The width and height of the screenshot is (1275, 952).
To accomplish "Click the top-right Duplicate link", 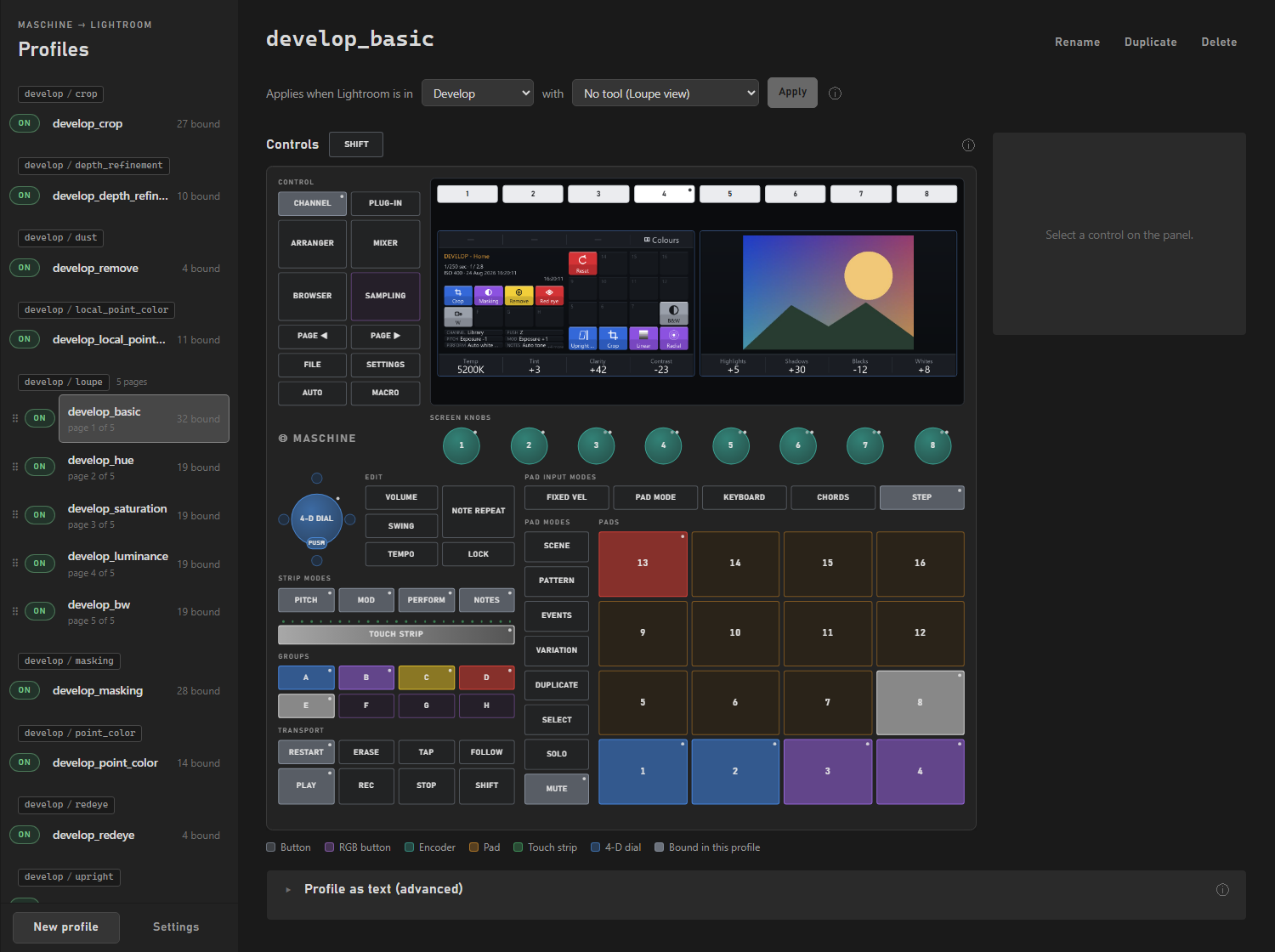I will point(1150,42).
